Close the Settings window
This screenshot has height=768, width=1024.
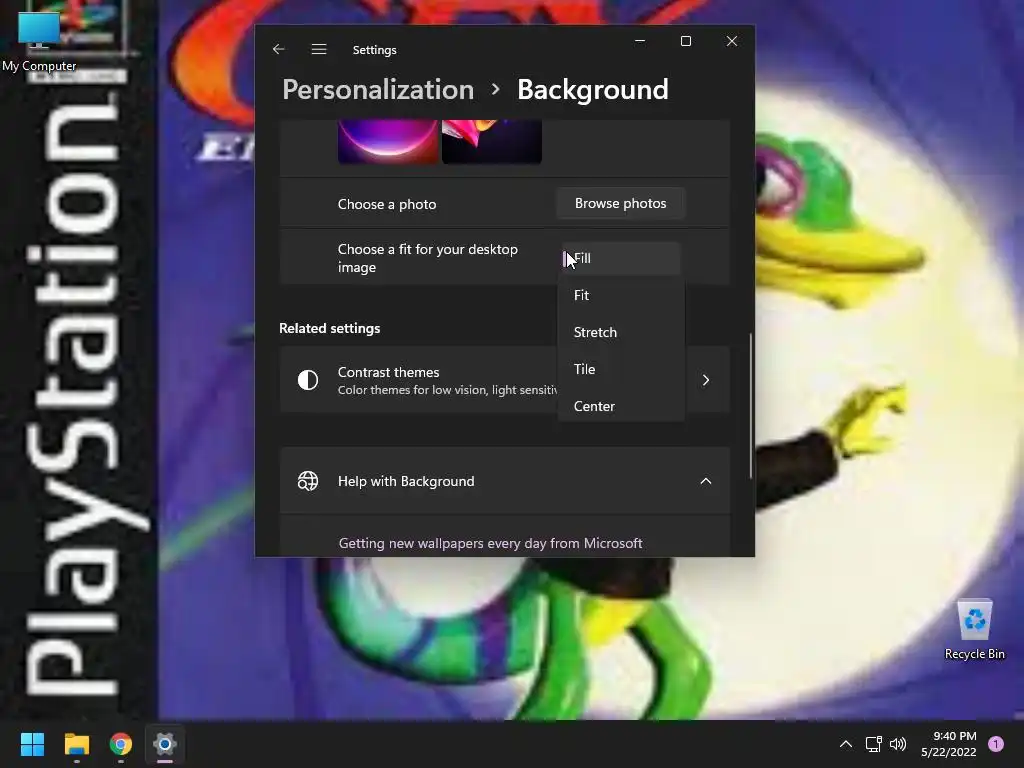(x=732, y=41)
